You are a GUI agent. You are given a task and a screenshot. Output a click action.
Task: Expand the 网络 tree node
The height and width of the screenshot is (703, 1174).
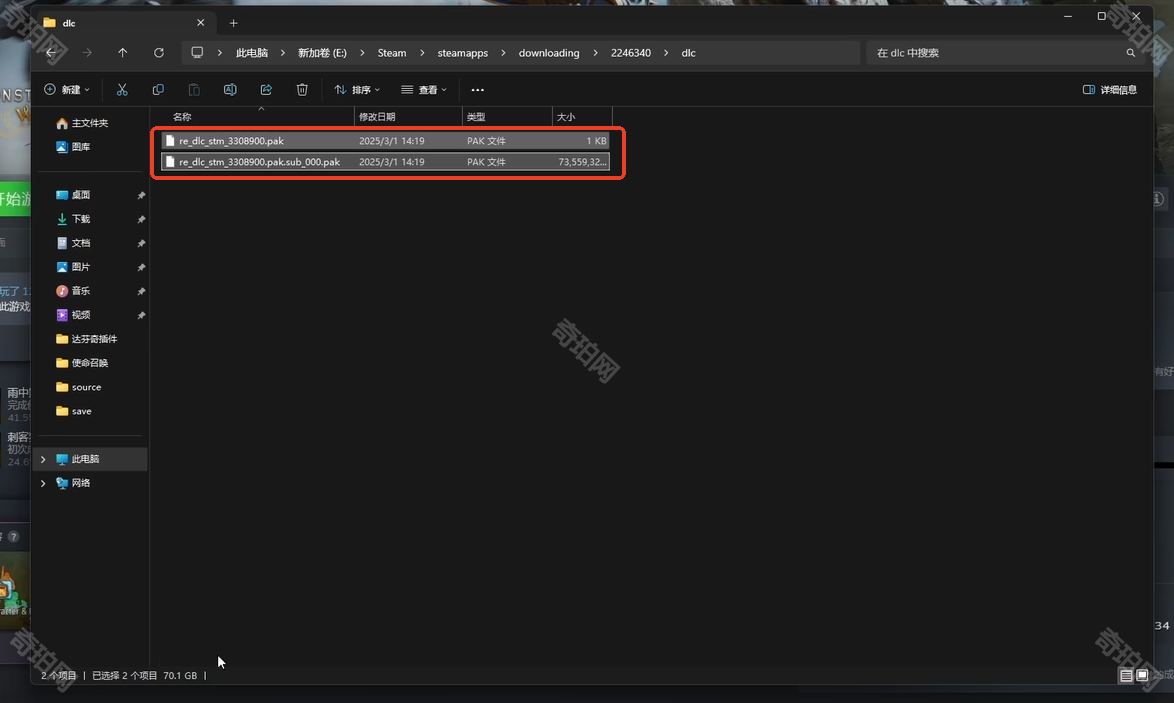tap(43, 483)
